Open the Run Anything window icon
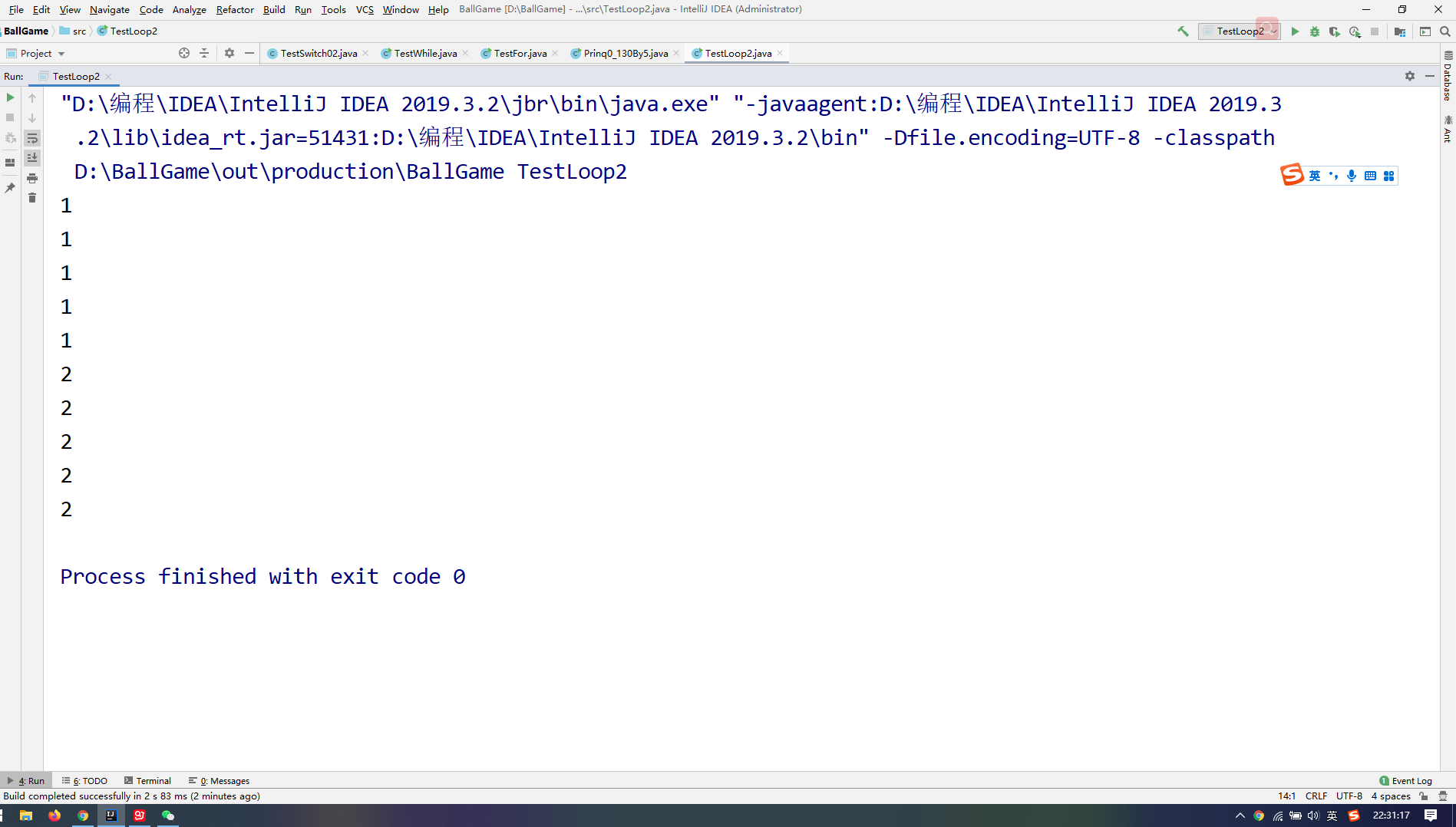Image resolution: width=1456 pixels, height=827 pixels. pos(1425,31)
